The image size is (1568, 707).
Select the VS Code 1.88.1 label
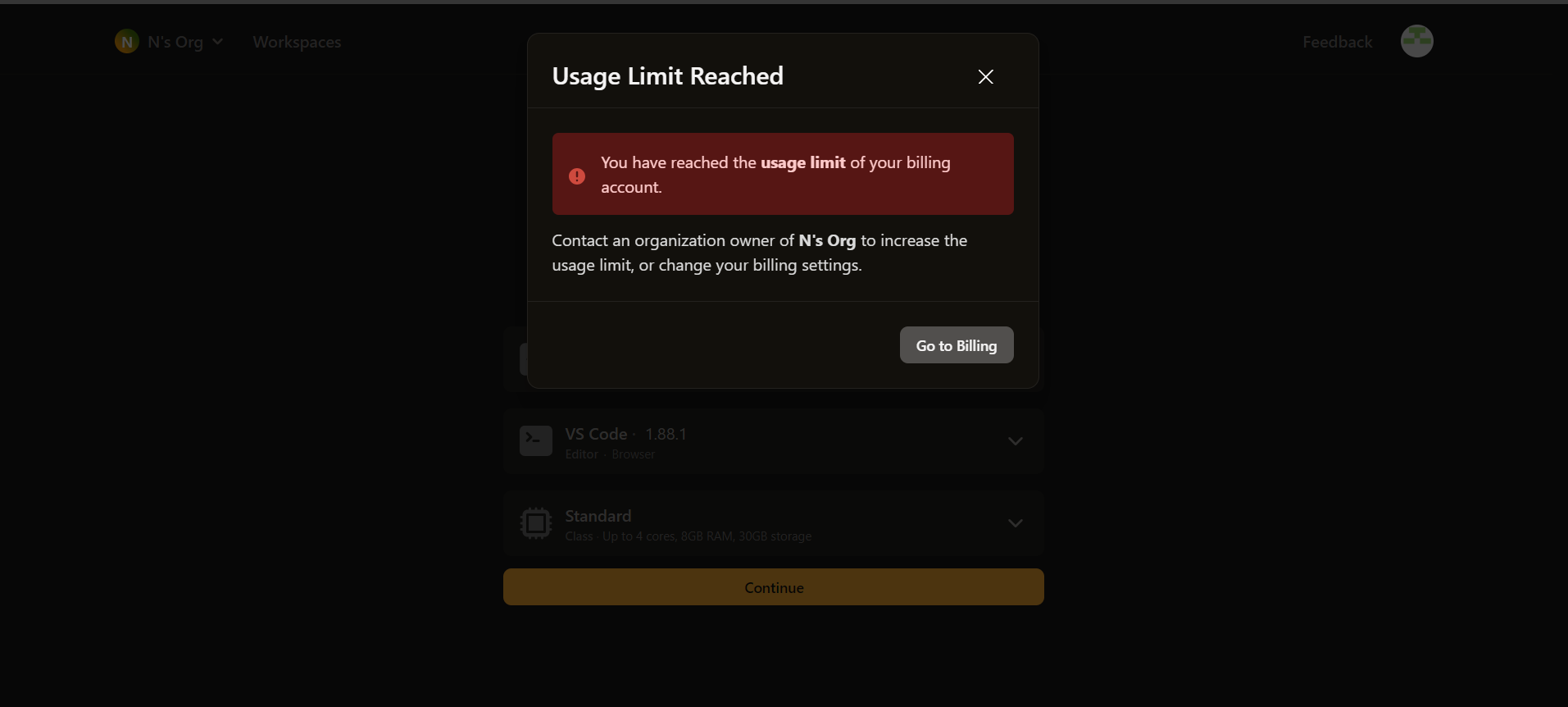(x=625, y=434)
